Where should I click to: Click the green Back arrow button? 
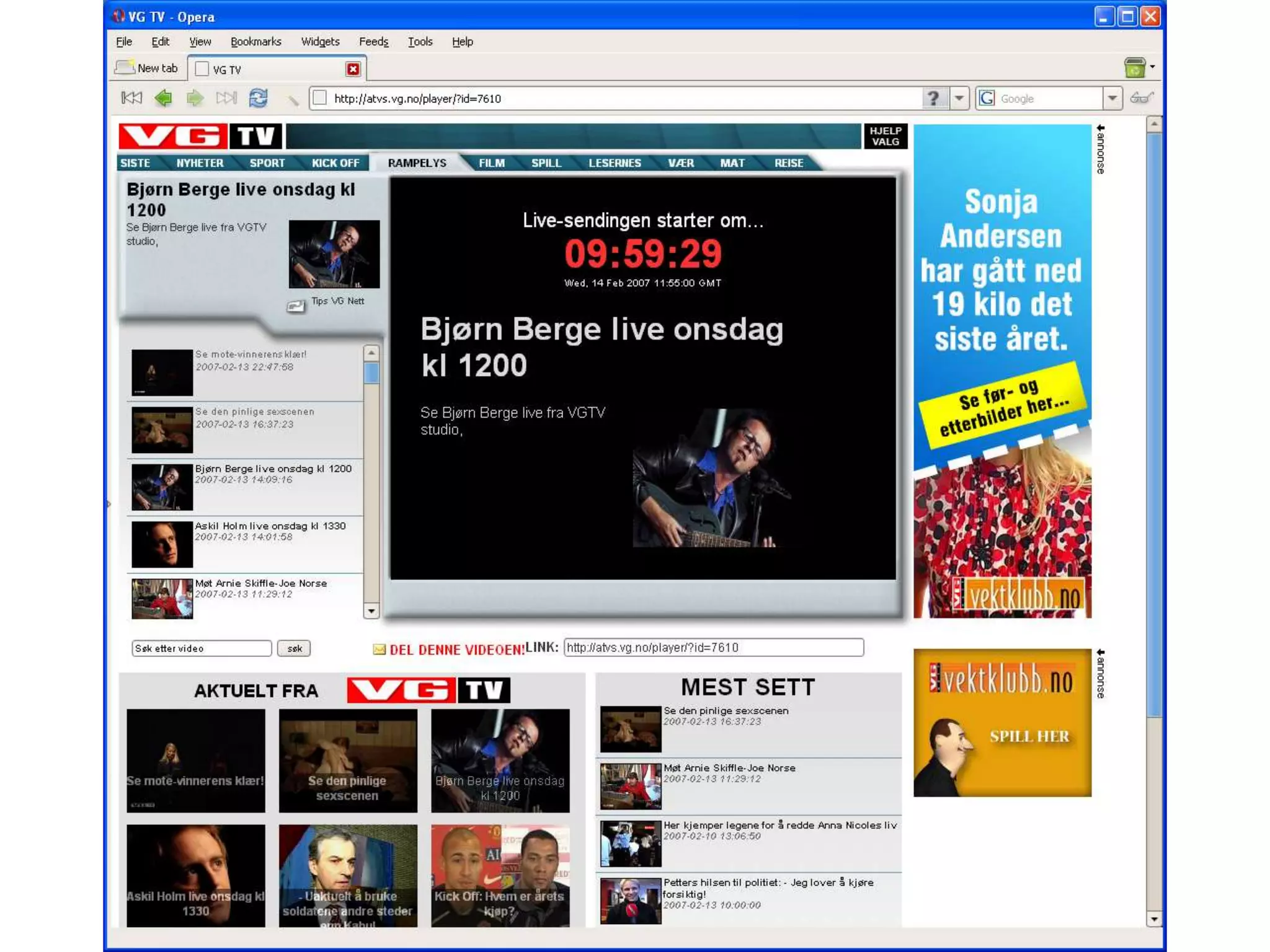tap(164, 98)
